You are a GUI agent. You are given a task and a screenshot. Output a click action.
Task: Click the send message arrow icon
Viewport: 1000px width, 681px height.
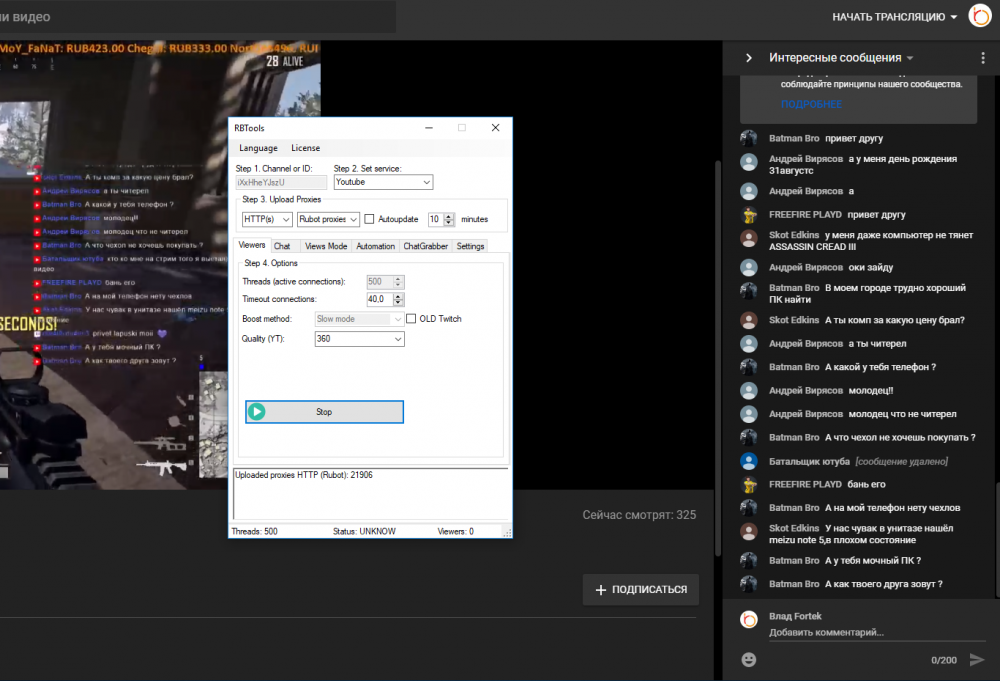point(977,660)
